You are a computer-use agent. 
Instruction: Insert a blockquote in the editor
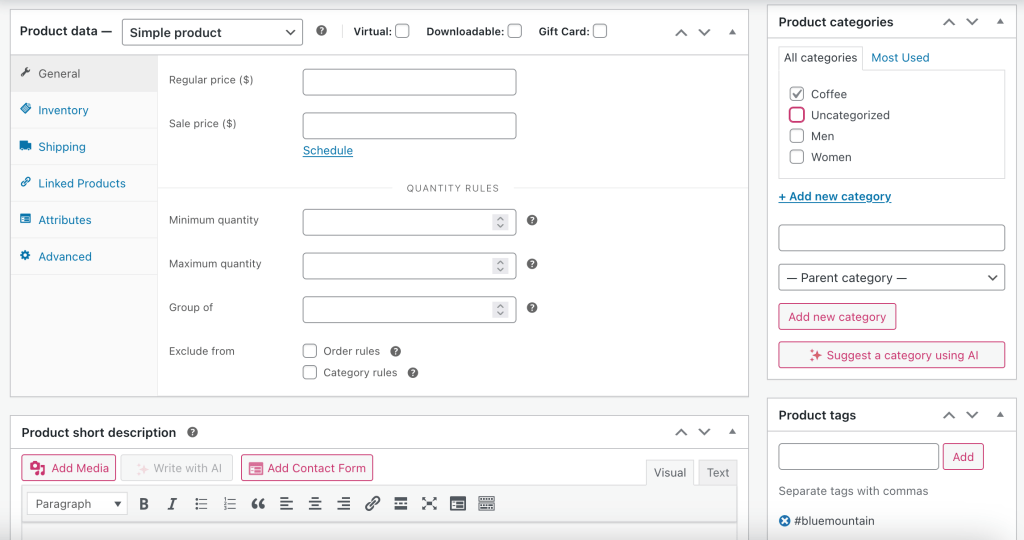258,504
